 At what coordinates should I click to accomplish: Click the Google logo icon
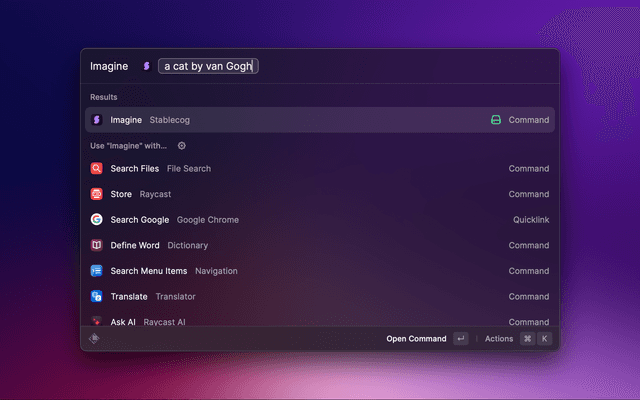[97, 220]
